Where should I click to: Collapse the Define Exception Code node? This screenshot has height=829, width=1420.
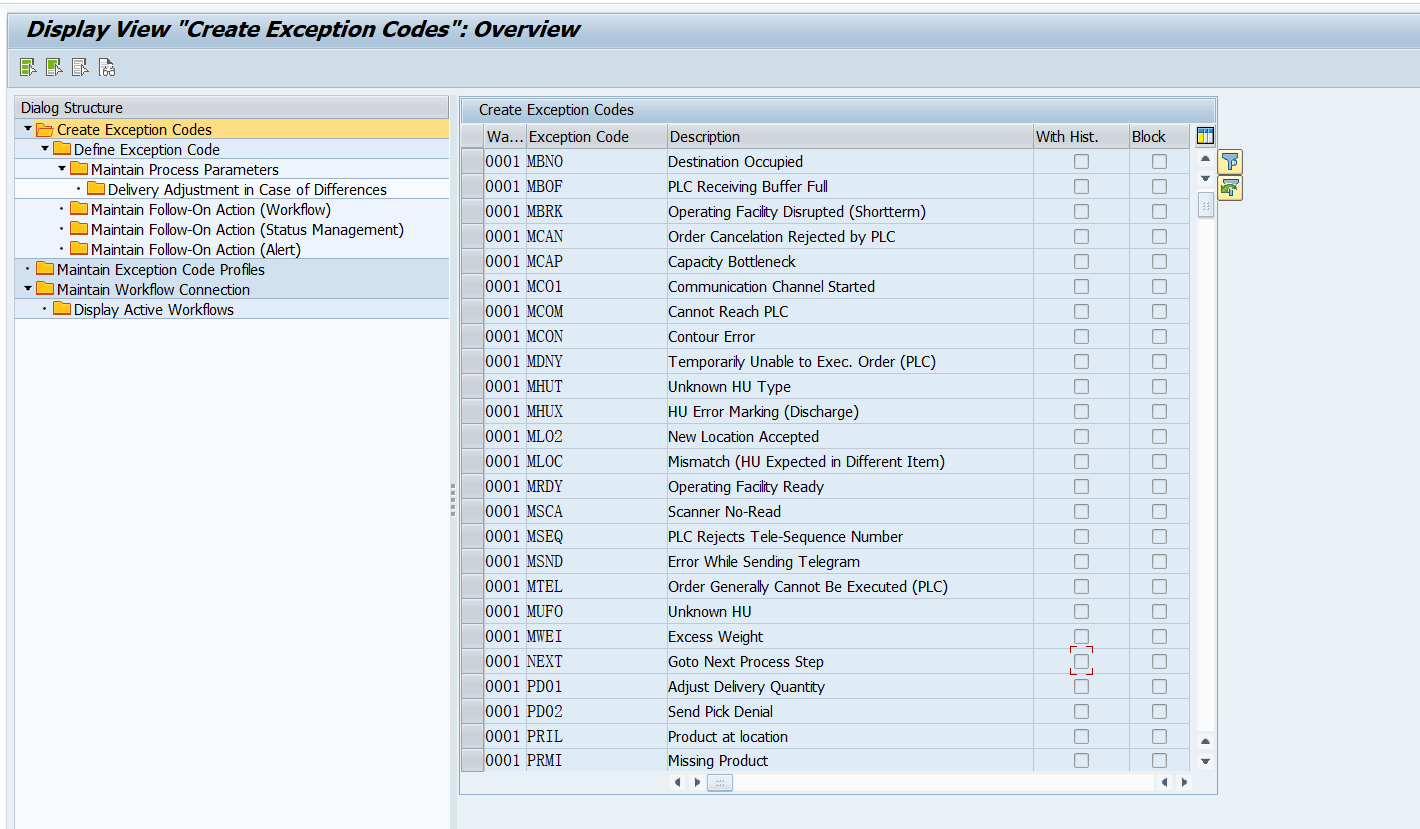[x=45, y=149]
